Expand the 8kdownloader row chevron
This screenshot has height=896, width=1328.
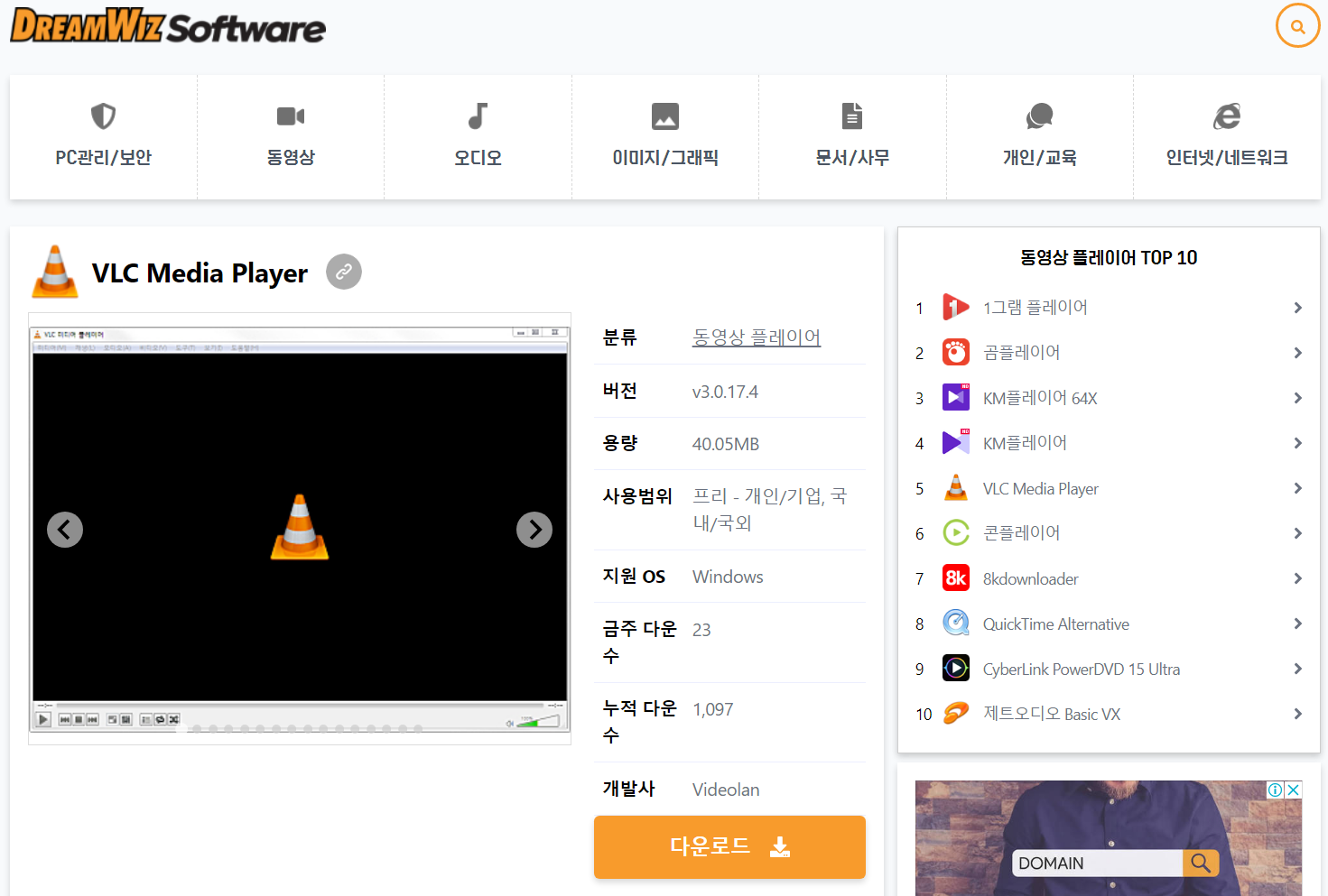pyautogui.click(x=1297, y=578)
